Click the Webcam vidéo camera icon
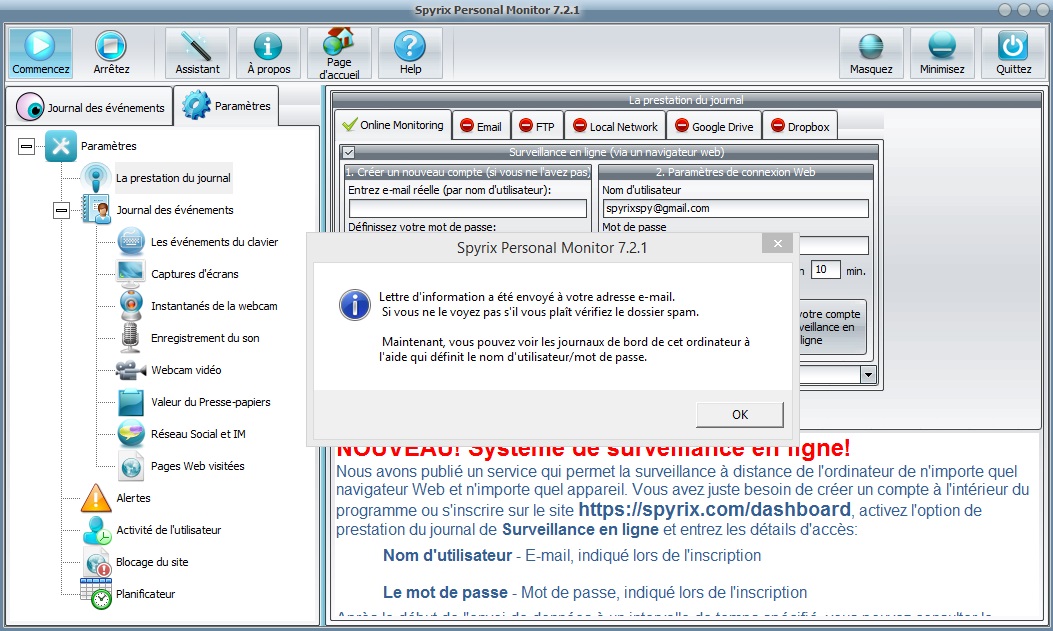The width and height of the screenshot is (1053, 631). (x=130, y=370)
